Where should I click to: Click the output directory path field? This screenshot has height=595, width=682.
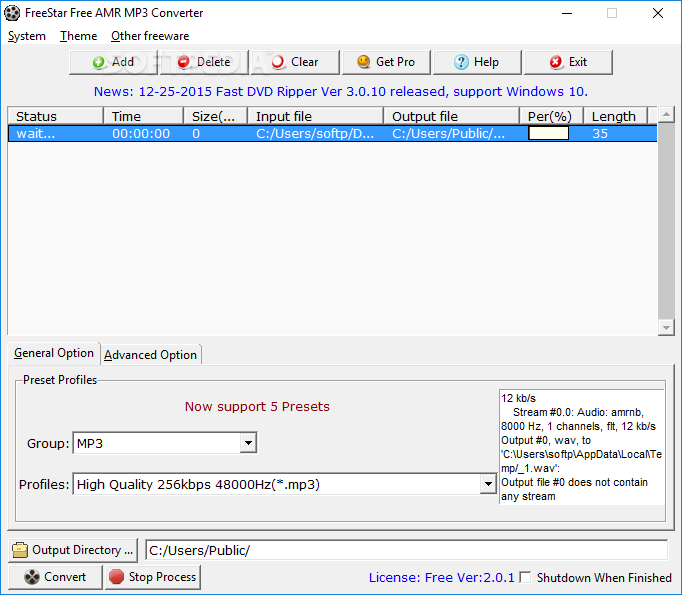tap(406, 550)
